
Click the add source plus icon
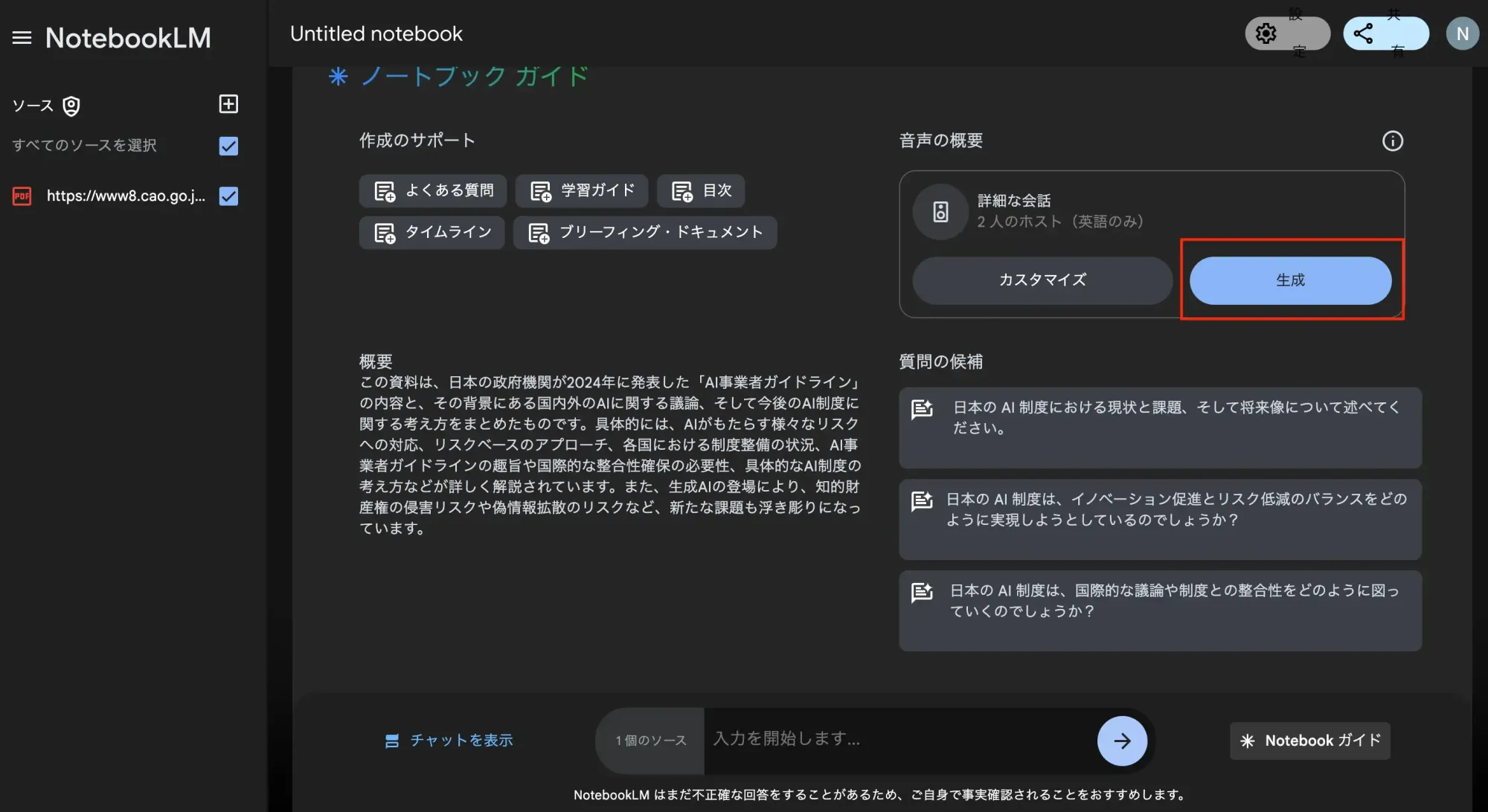(x=228, y=104)
